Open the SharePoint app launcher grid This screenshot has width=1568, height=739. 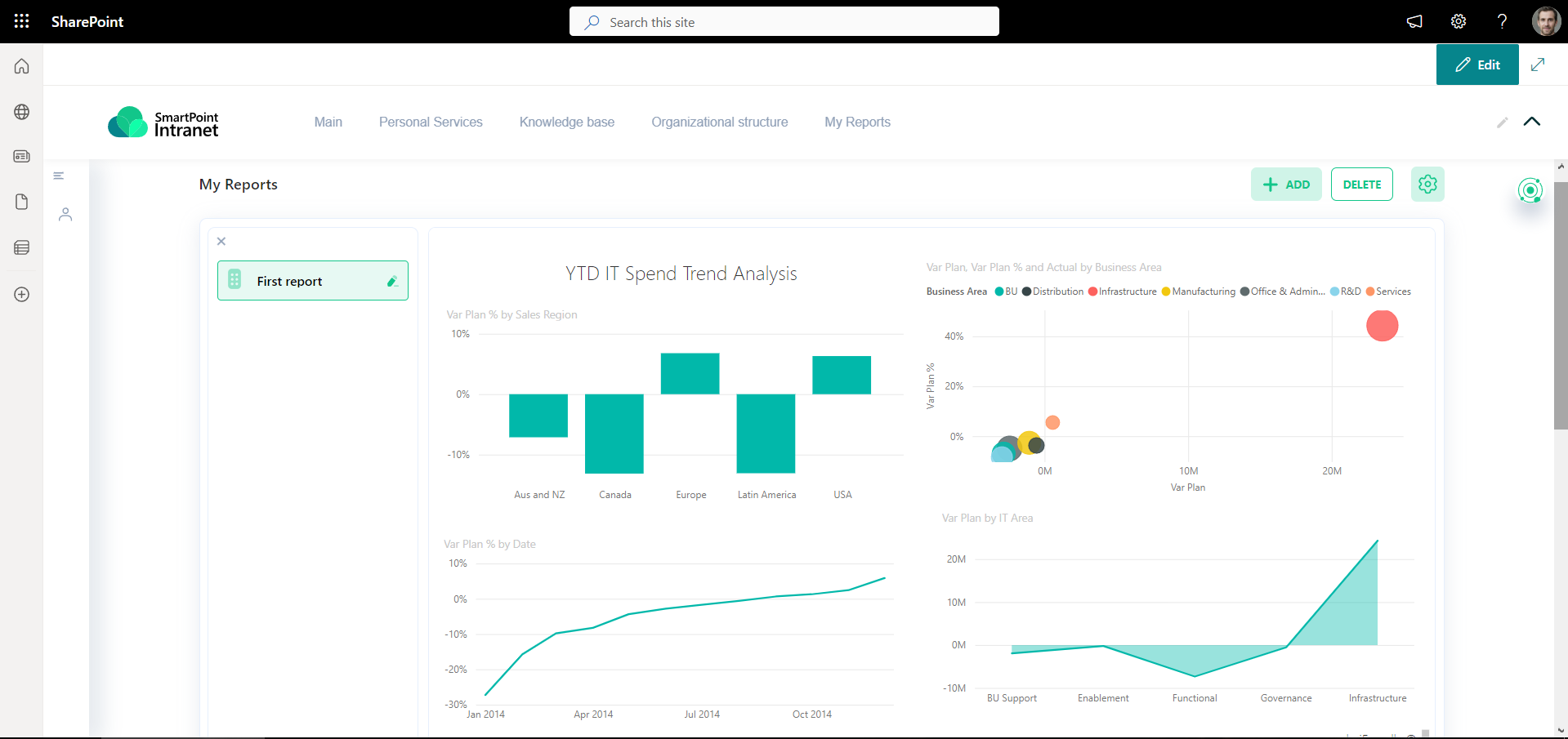click(22, 21)
